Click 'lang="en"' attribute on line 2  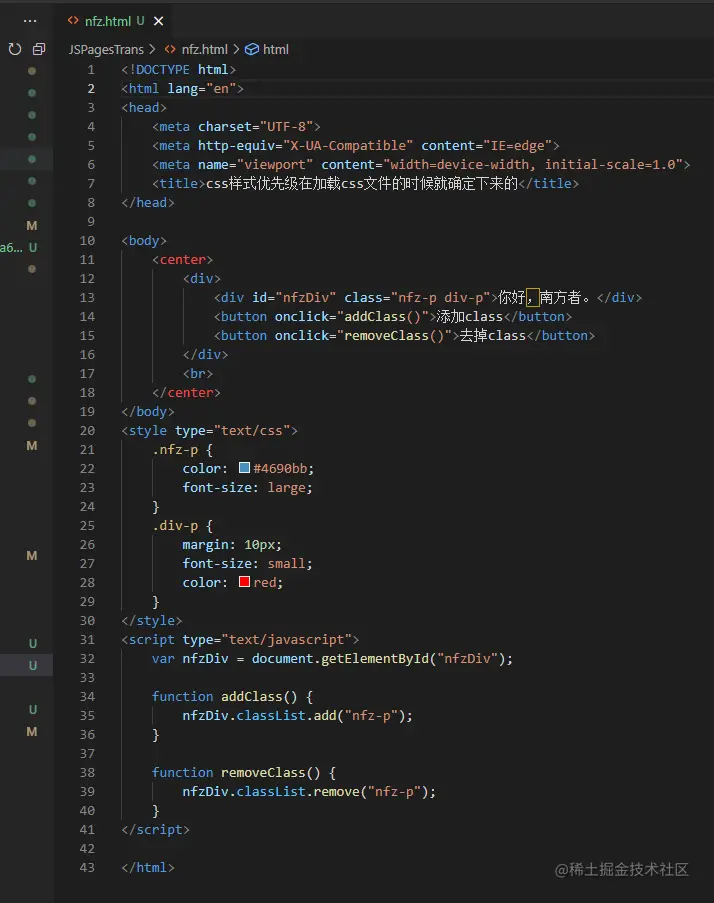pyautogui.click(x=202, y=89)
